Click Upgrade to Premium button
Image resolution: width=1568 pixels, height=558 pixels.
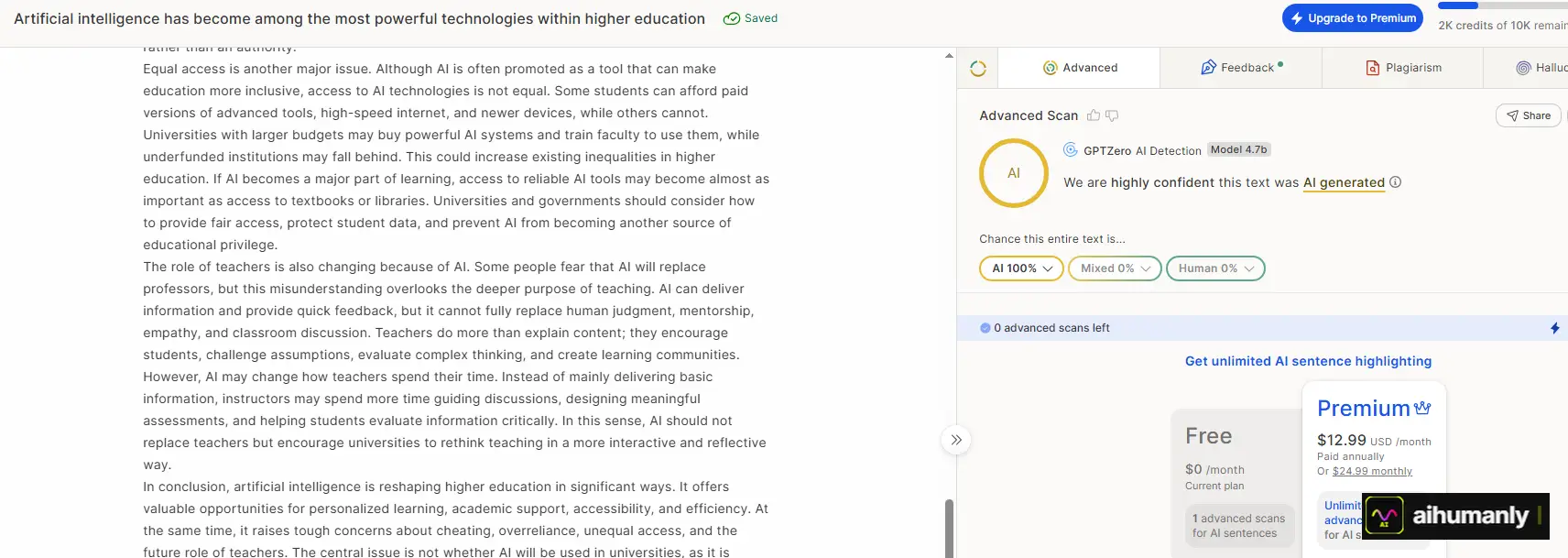(x=1353, y=18)
